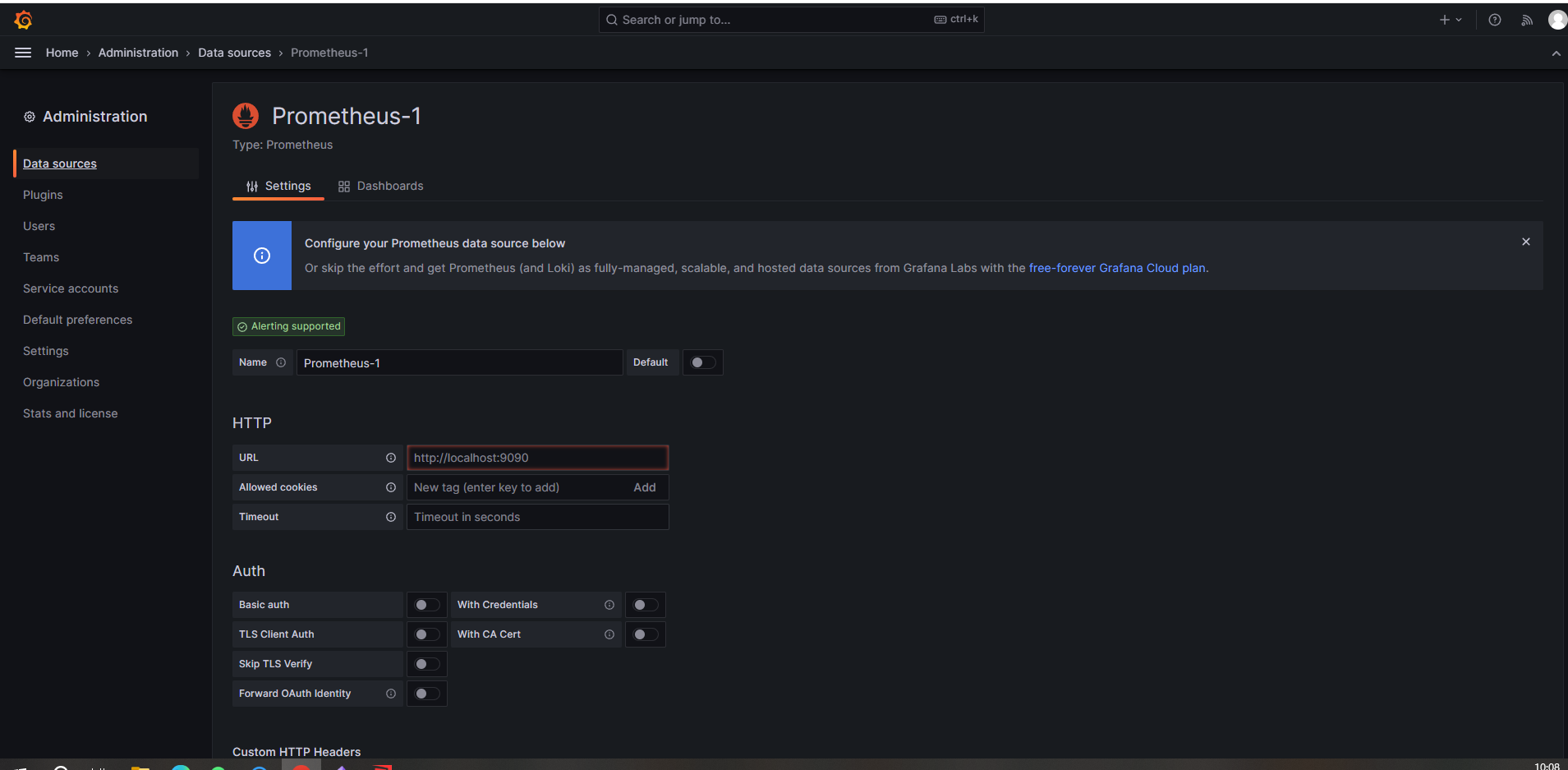
Task: Click the With Credentials info icon
Action: (609, 605)
